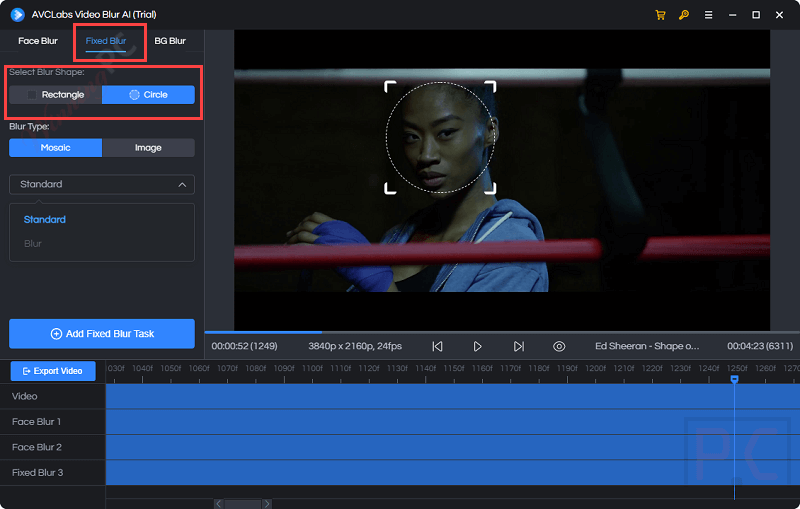Toggle the eye preview icon
Viewport: 800px width, 509px height.
559,346
